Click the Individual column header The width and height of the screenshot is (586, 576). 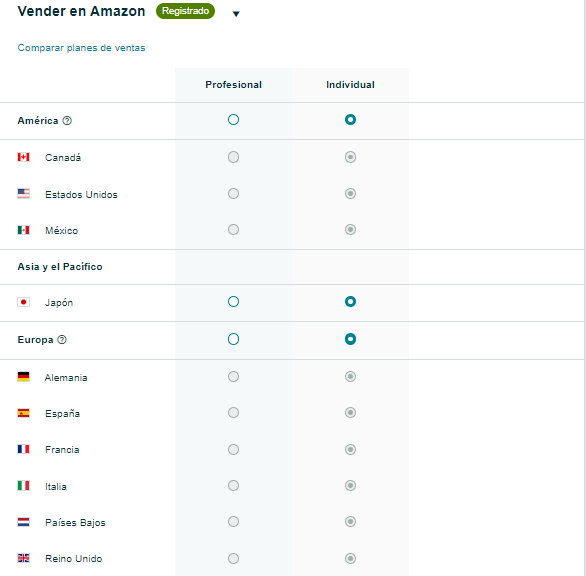pos(350,85)
